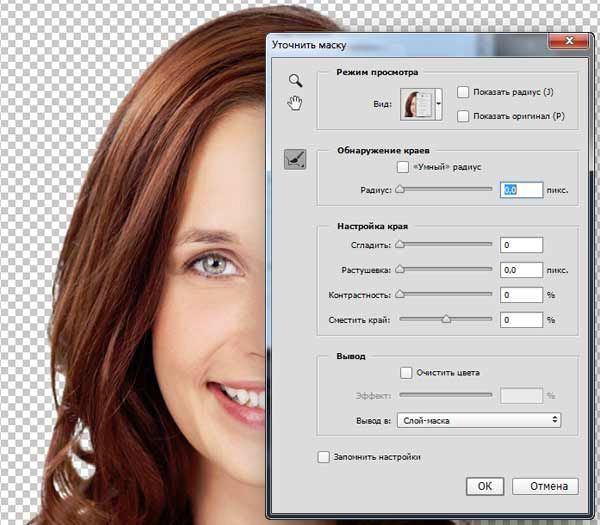
Task: Click the Радиус slider handle
Action: tap(400, 189)
